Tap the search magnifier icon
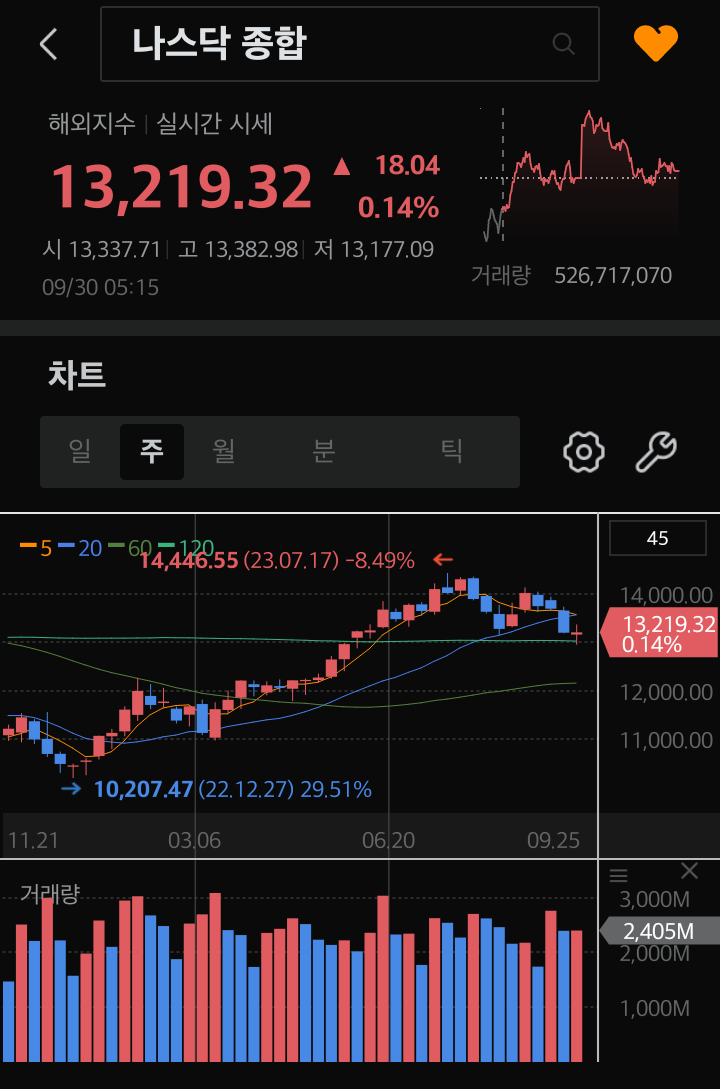720x1089 pixels. point(563,44)
